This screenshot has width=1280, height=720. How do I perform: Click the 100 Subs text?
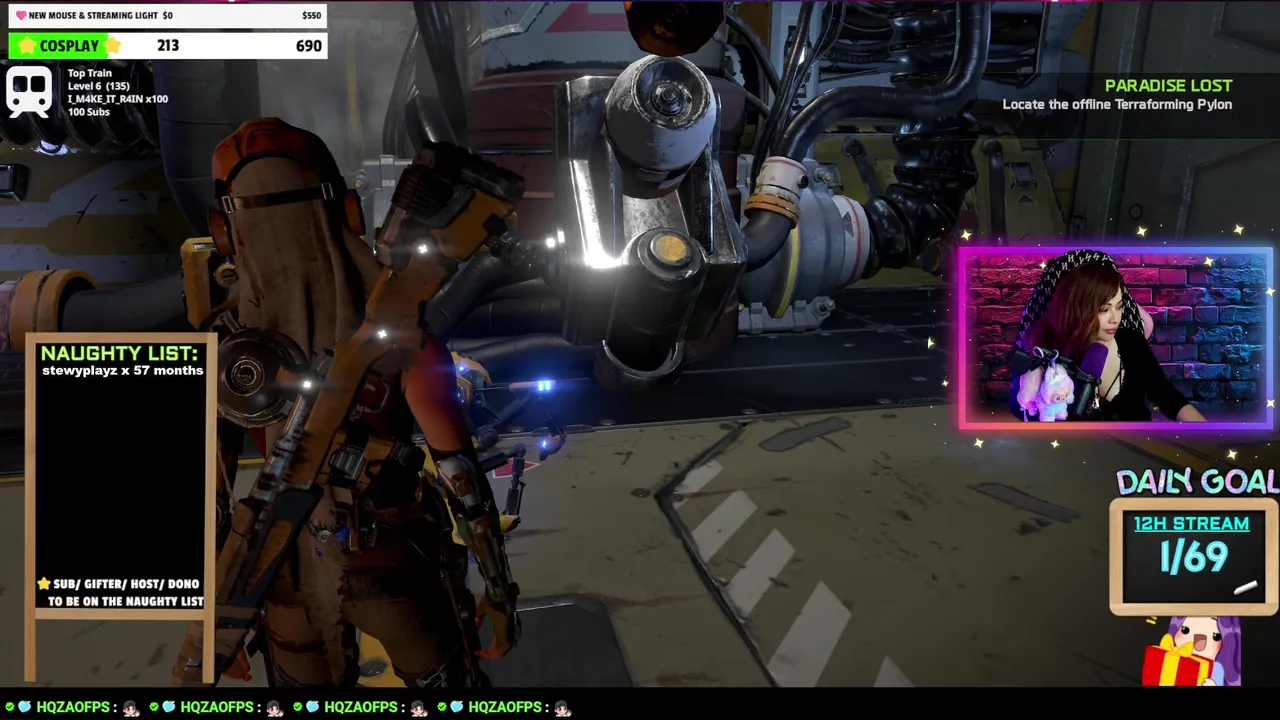[x=89, y=112]
